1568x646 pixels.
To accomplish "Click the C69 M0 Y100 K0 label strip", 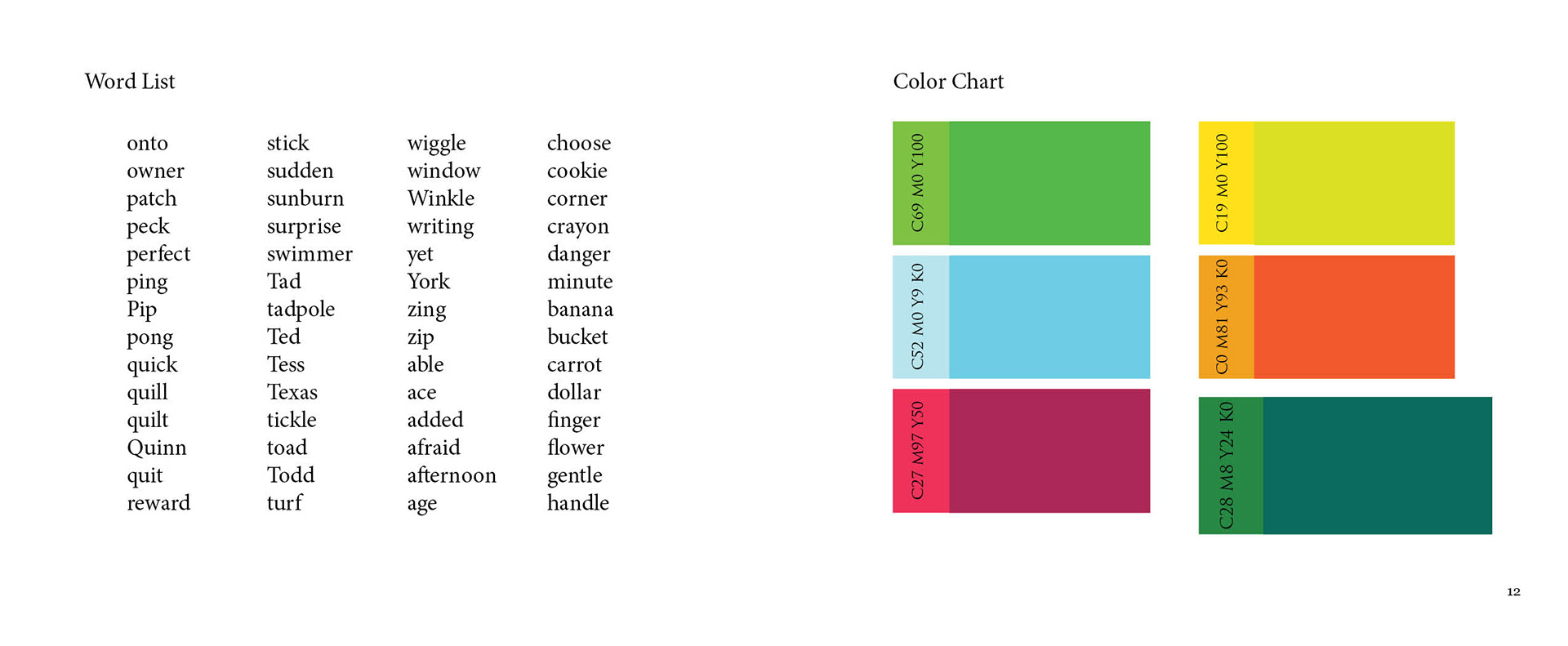I will tap(921, 183).
